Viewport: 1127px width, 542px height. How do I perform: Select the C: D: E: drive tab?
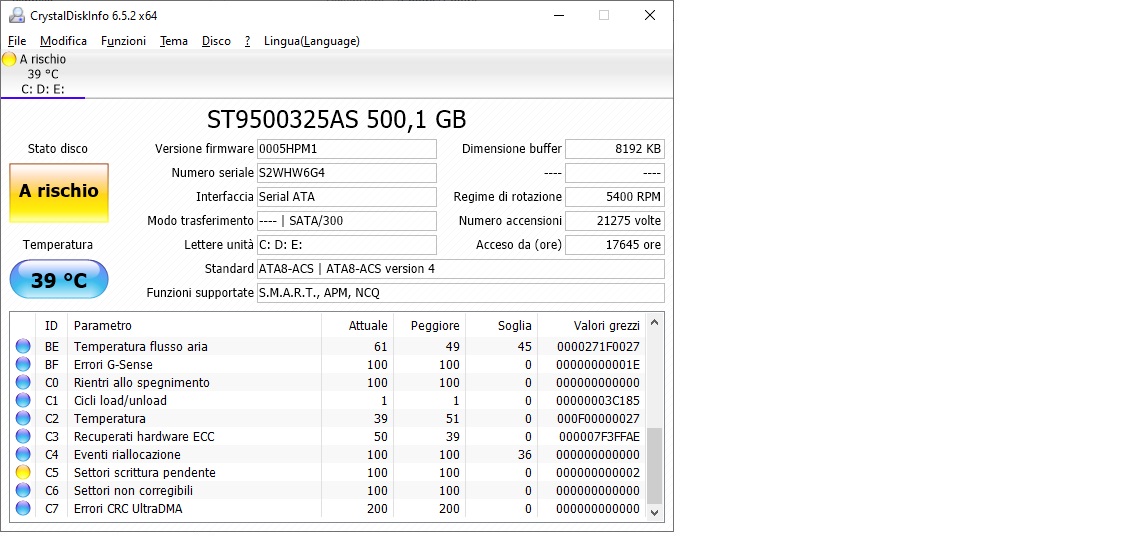(x=43, y=74)
